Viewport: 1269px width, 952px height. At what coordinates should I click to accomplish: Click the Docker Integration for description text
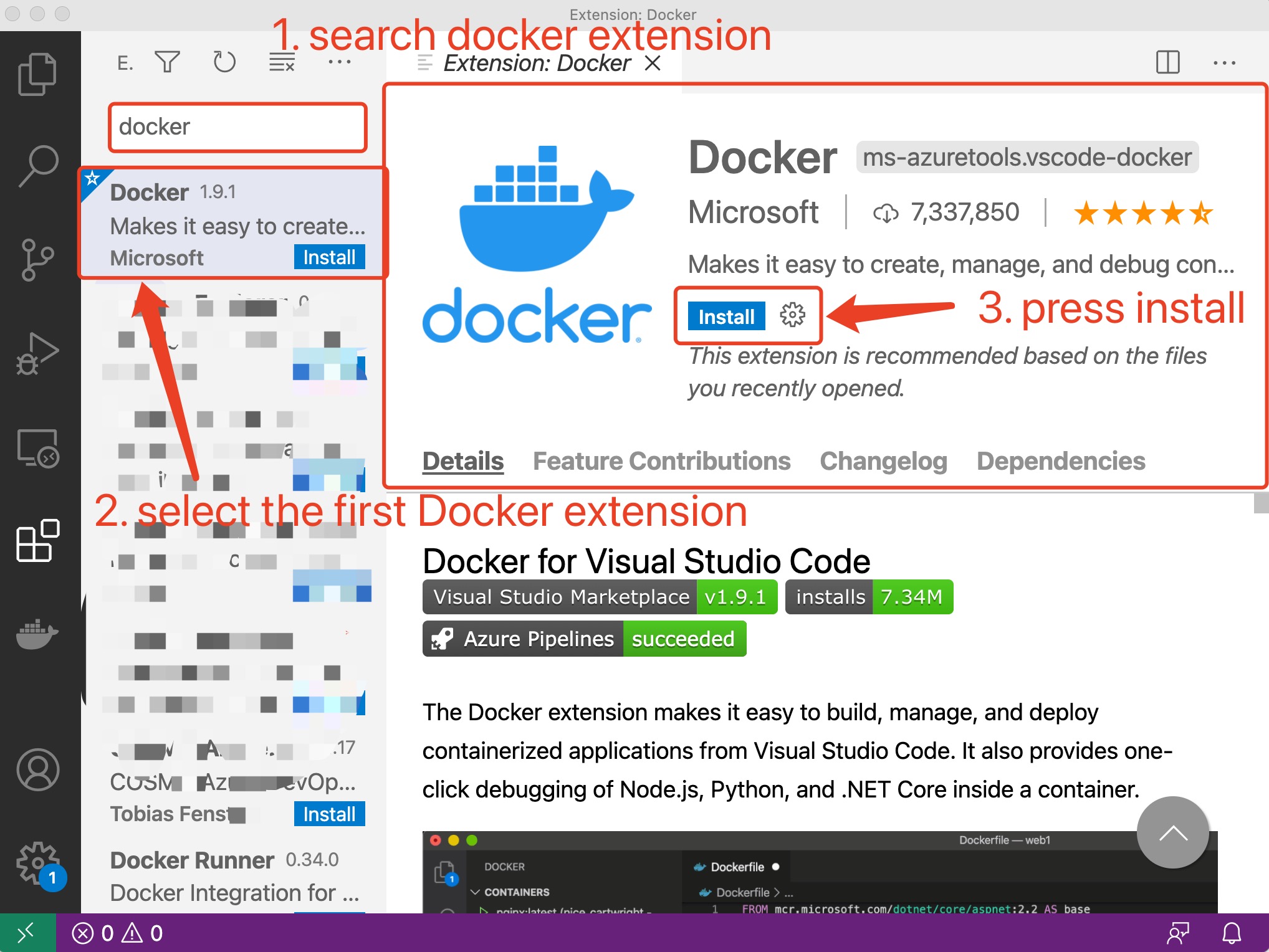(x=234, y=893)
